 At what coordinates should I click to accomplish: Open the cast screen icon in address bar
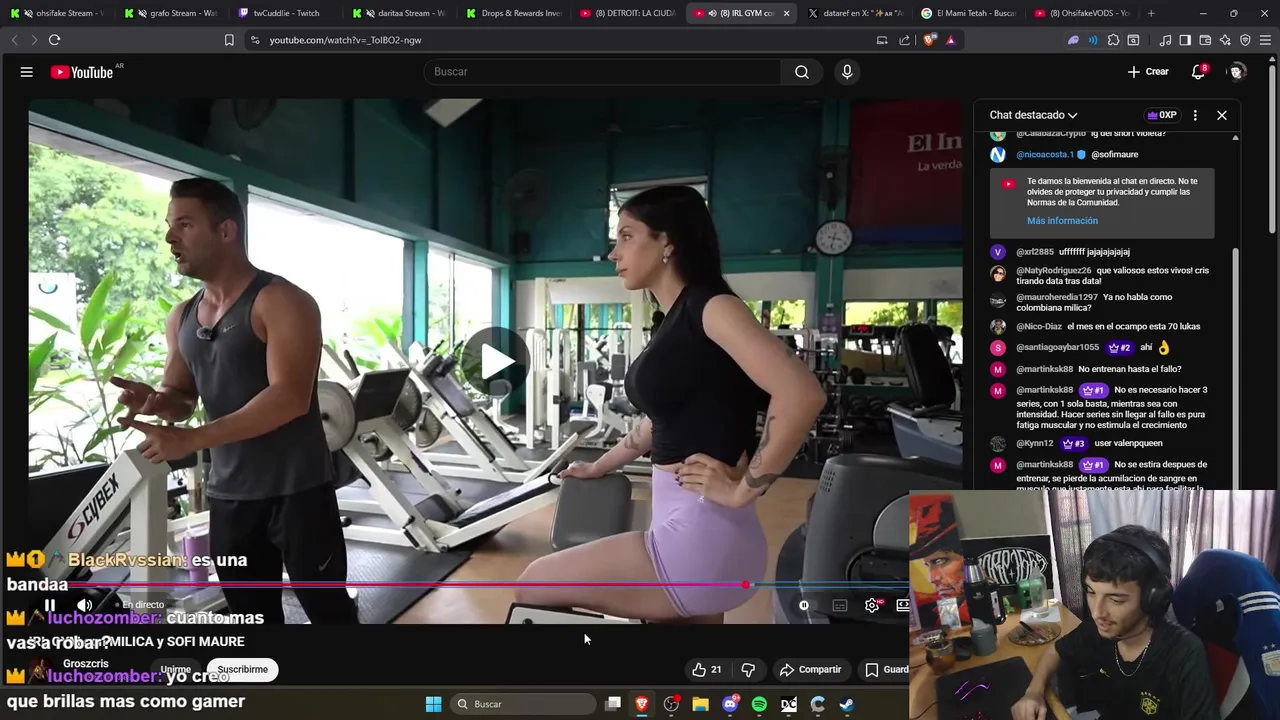pyautogui.click(x=882, y=40)
